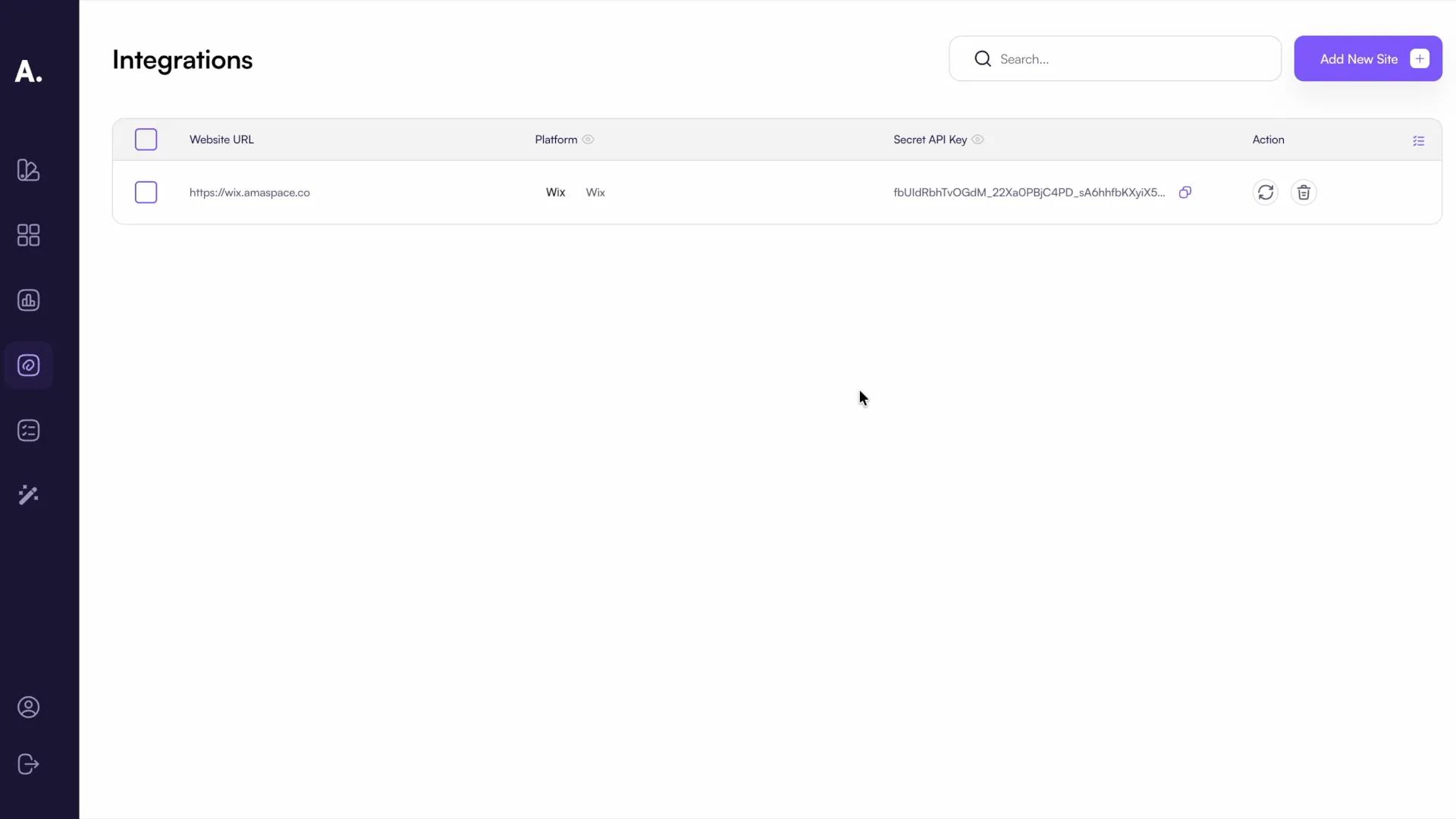Open the bar chart analytics icon
Screen dimensions: 1456x819
coord(28,300)
